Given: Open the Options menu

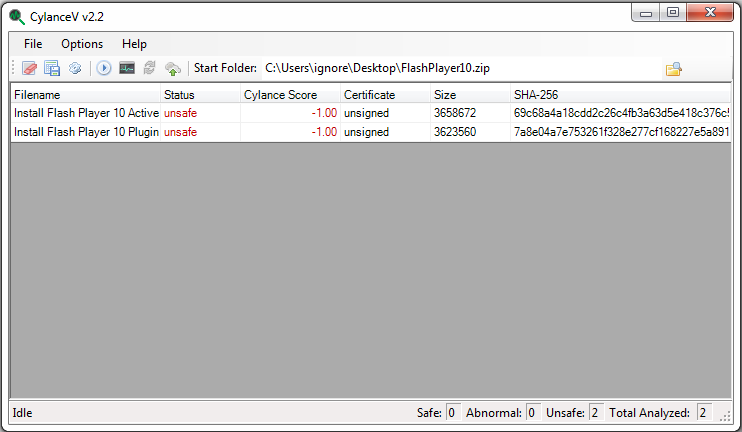Looking at the screenshot, I should [x=82, y=44].
